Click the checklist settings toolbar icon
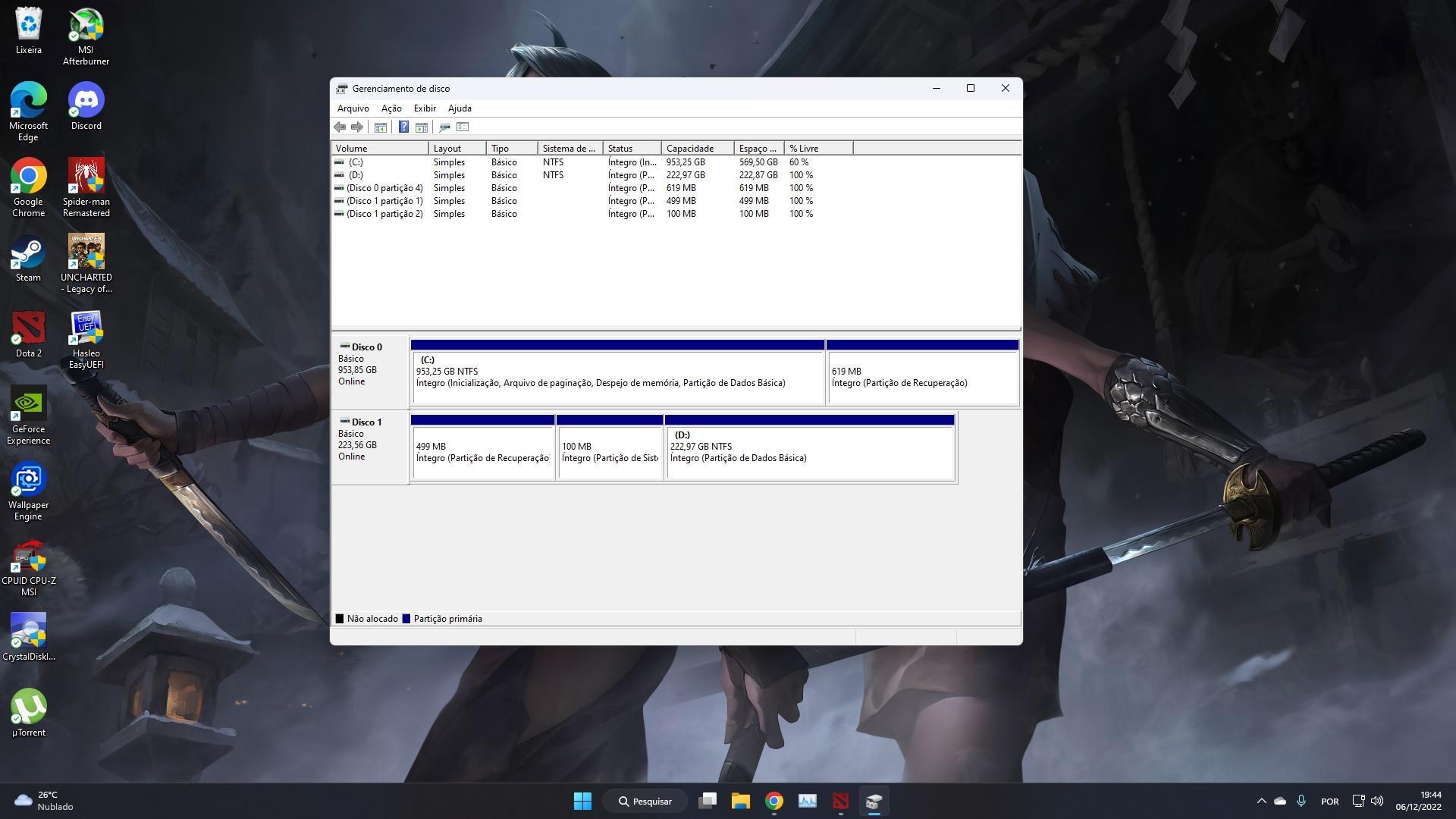1456x819 pixels. [463, 127]
